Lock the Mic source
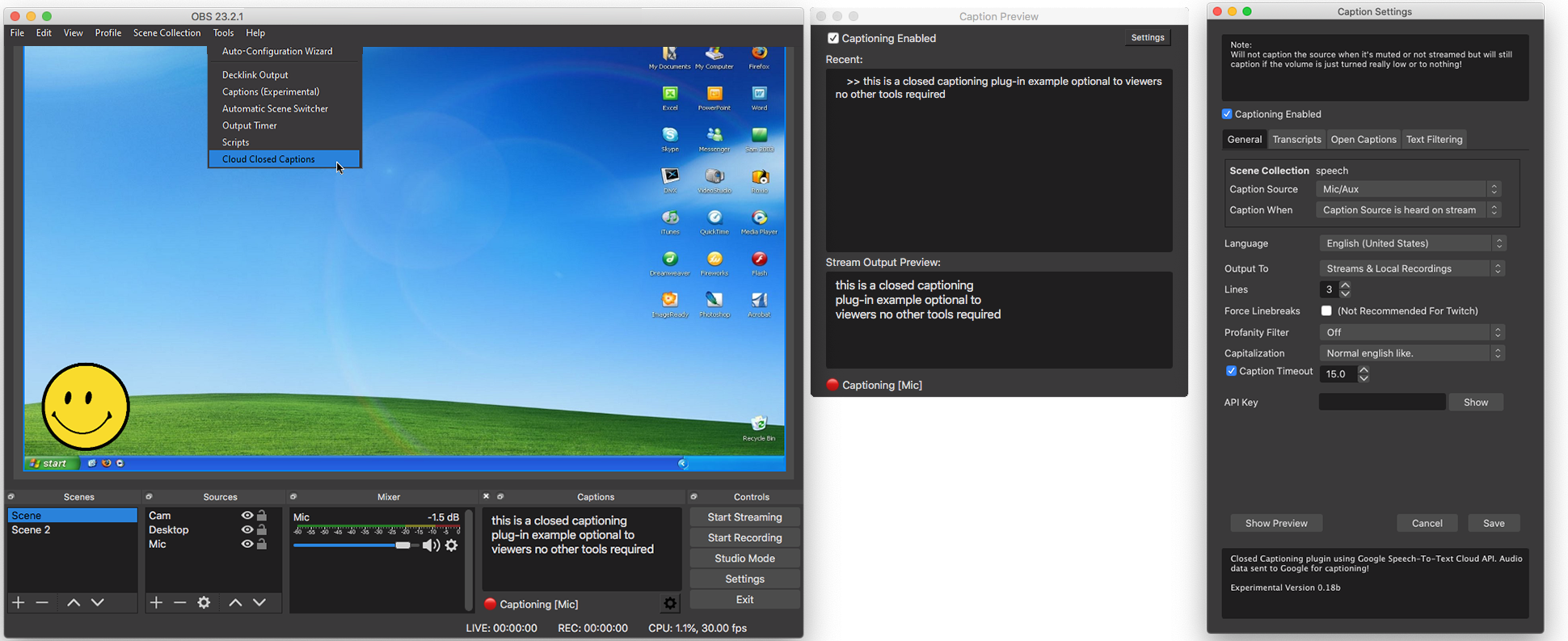The width and height of the screenshot is (1568, 641). 262,545
